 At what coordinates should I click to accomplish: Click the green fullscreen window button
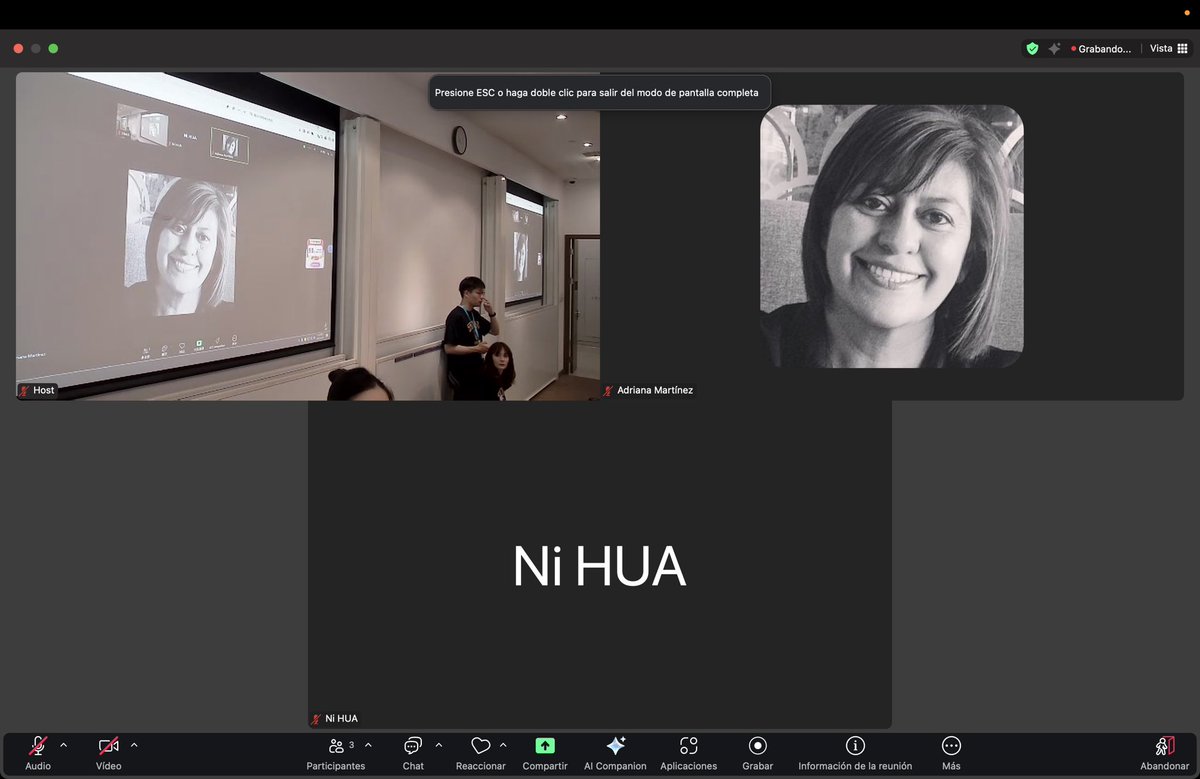53,48
